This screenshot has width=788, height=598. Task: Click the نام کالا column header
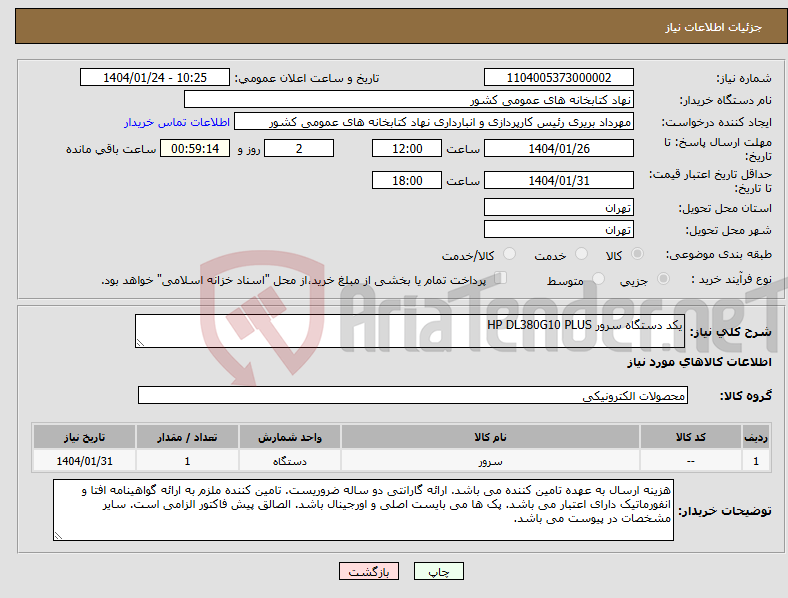pos(490,437)
